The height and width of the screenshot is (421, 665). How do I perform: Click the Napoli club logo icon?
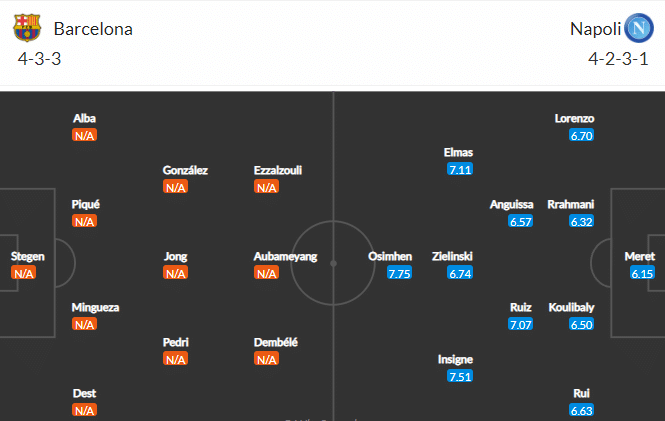(639, 28)
